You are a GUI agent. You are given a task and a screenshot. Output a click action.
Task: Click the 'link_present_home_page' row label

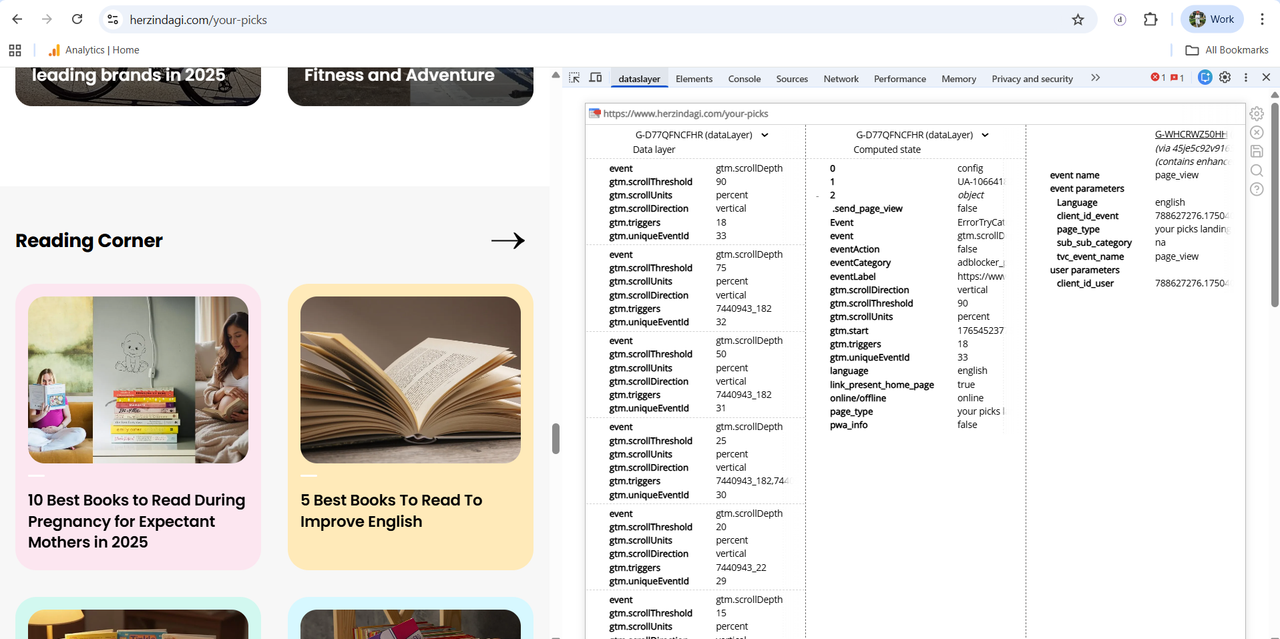pos(882,384)
